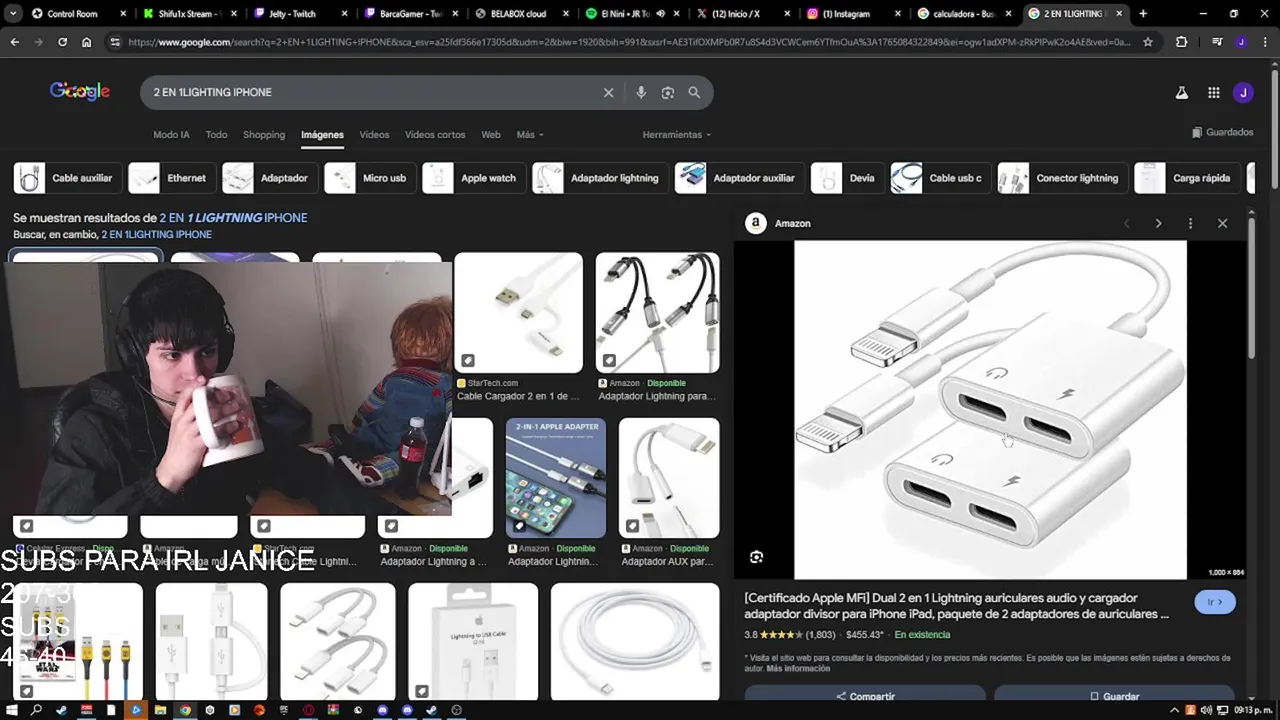This screenshot has width=1280, height=720.
Task: Switch to BELABOX cloud browser tab
Action: click(x=518, y=14)
